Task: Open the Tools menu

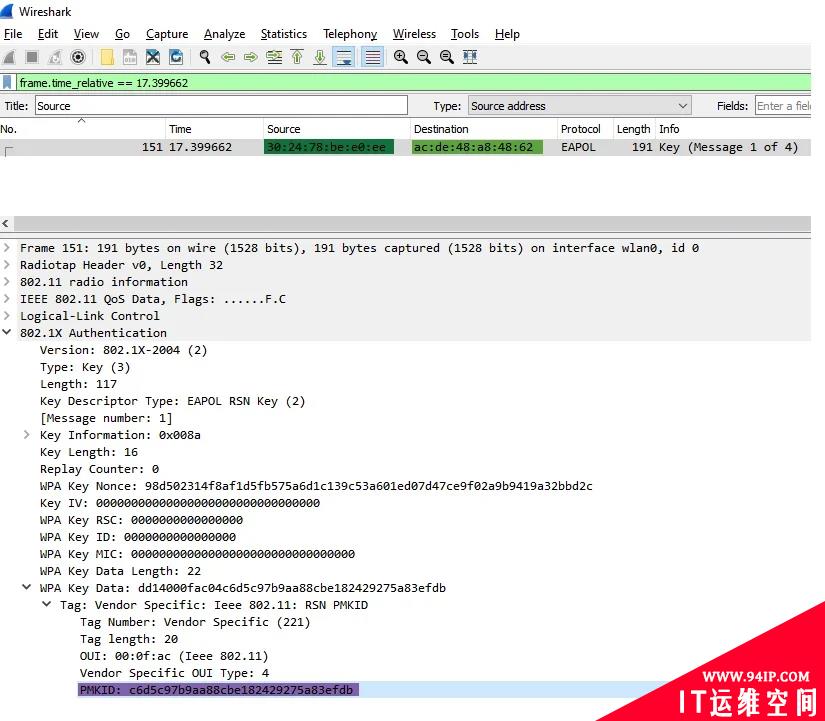Action: 465,34
